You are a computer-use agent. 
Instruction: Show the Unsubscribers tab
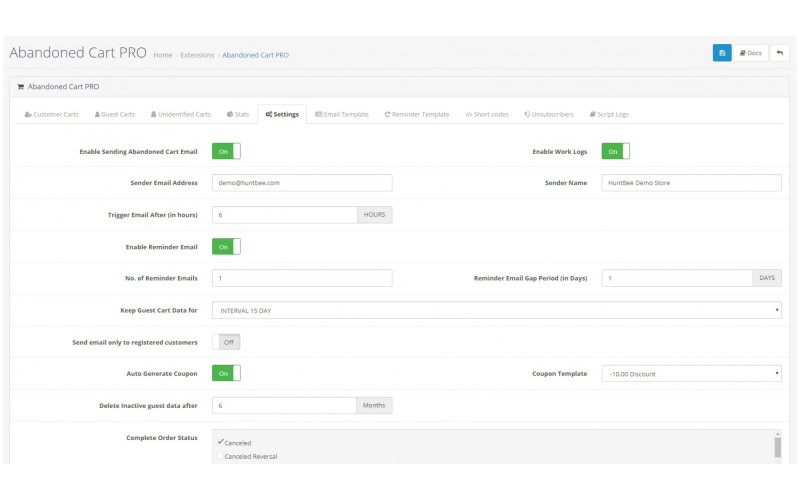coord(548,115)
